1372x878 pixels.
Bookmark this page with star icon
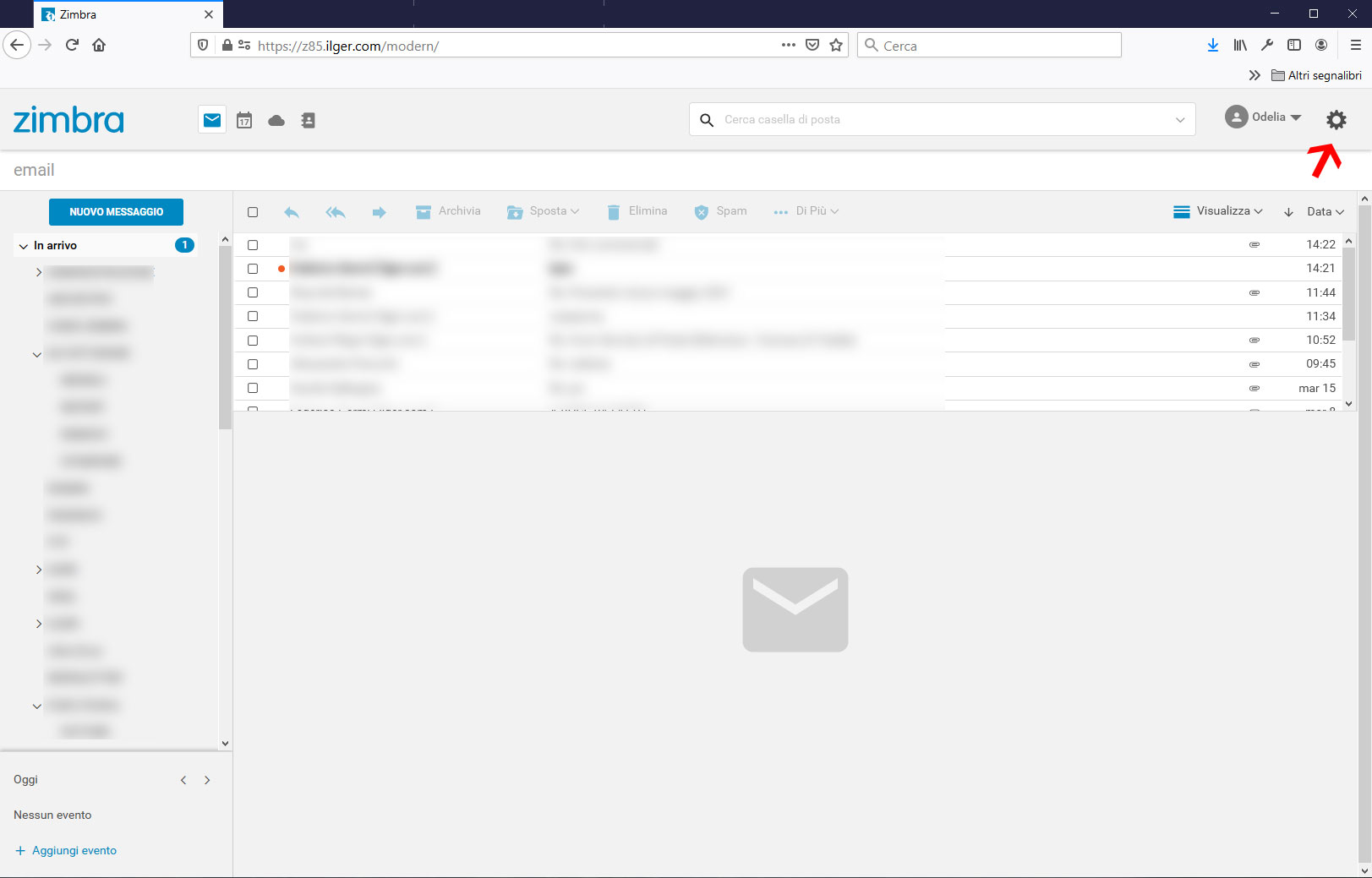pos(836,45)
